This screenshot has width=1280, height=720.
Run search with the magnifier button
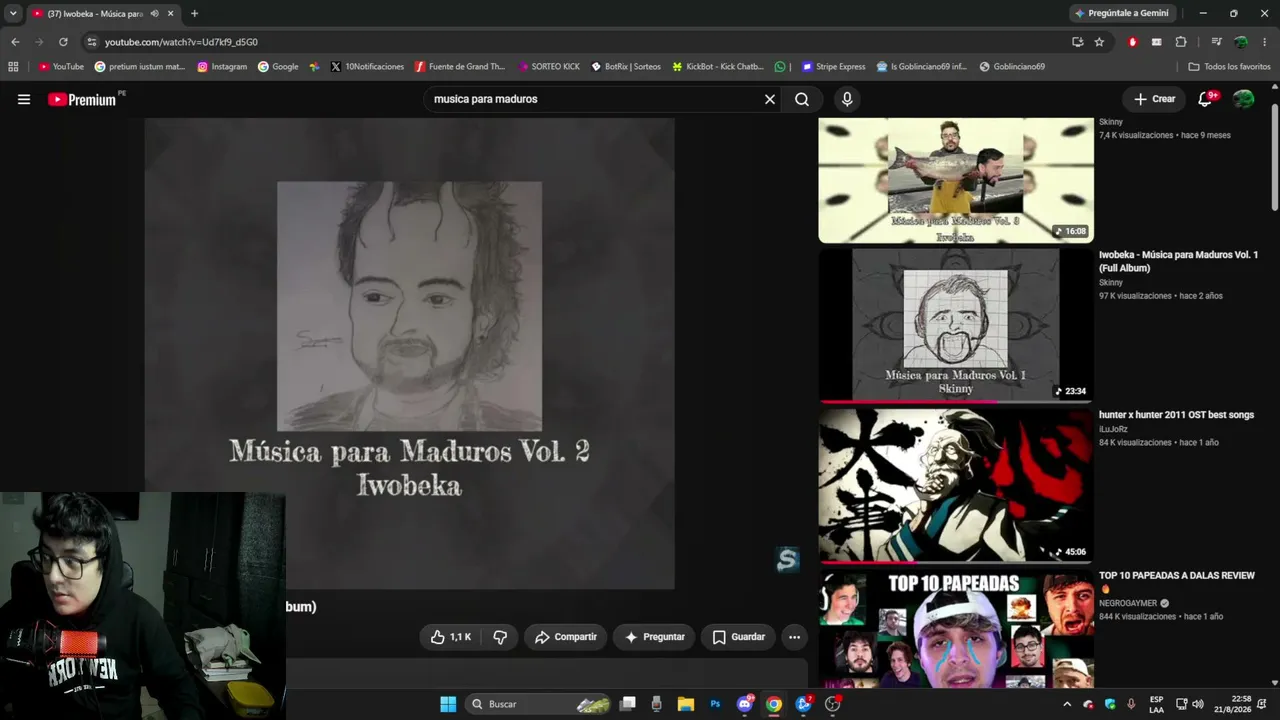pyautogui.click(x=802, y=99)
